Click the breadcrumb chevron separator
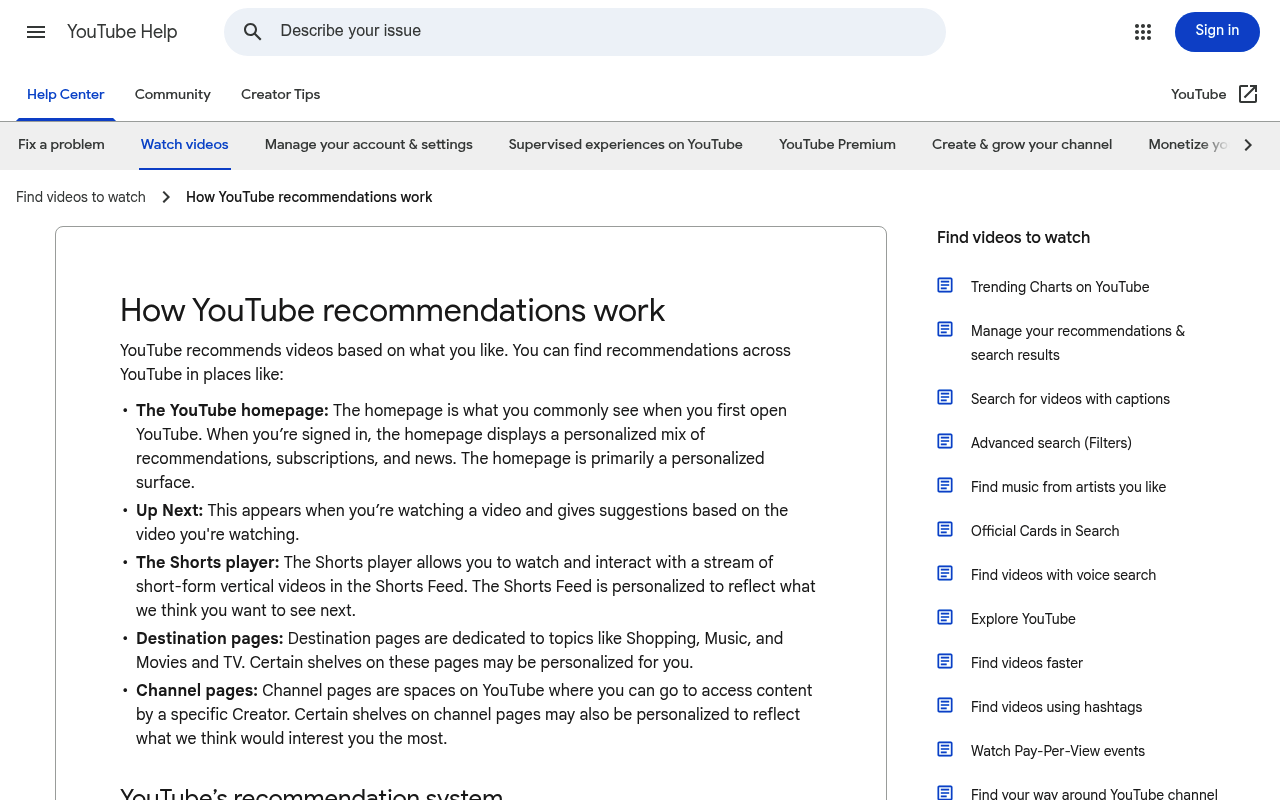Image resolution: width=1280 pixels, height=800 pixels. pos(166,197)
